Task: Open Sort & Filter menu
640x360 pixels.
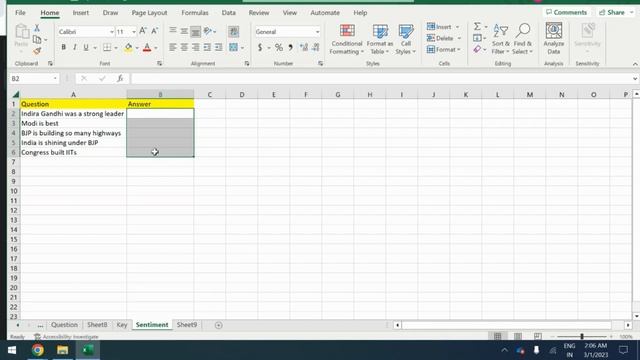Action: 500,39
